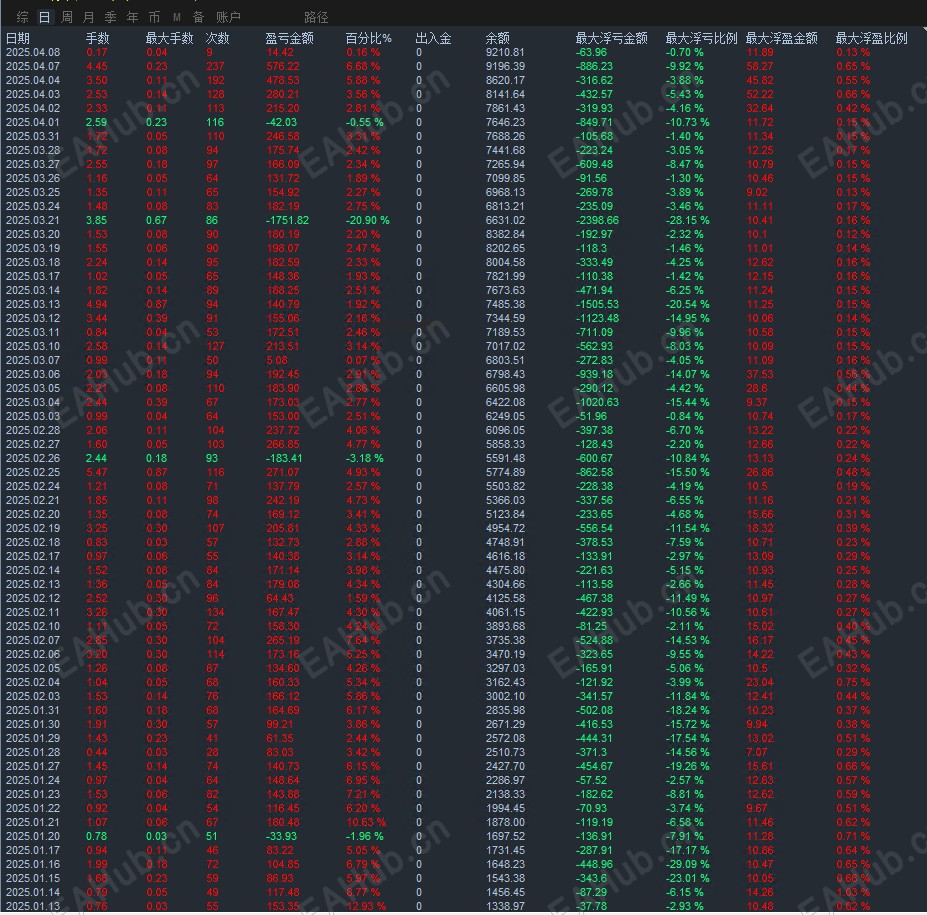Click the -2398.66 floating loss cell
This screenshot has height=915, width=927.
pyautogui.click(x=598, y=220)
